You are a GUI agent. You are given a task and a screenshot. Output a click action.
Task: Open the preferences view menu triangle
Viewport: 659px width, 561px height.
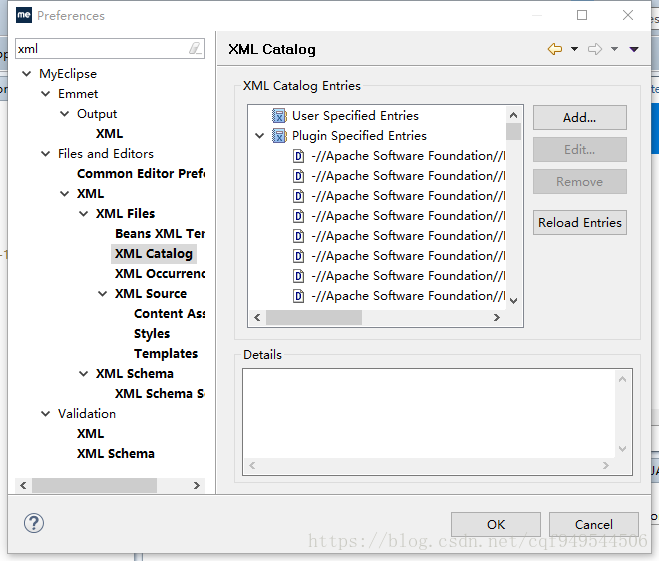634,50
